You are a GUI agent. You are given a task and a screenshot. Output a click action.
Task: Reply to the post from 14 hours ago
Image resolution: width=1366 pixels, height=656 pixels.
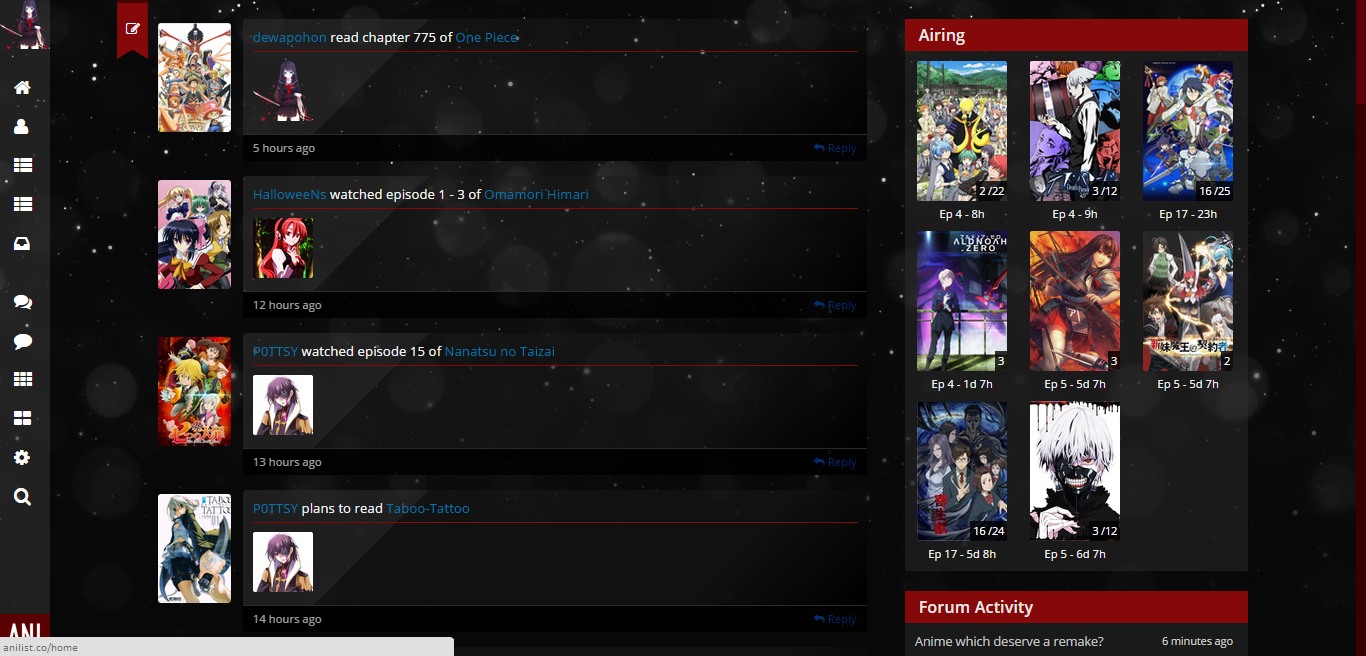click(x=835, y=619)
